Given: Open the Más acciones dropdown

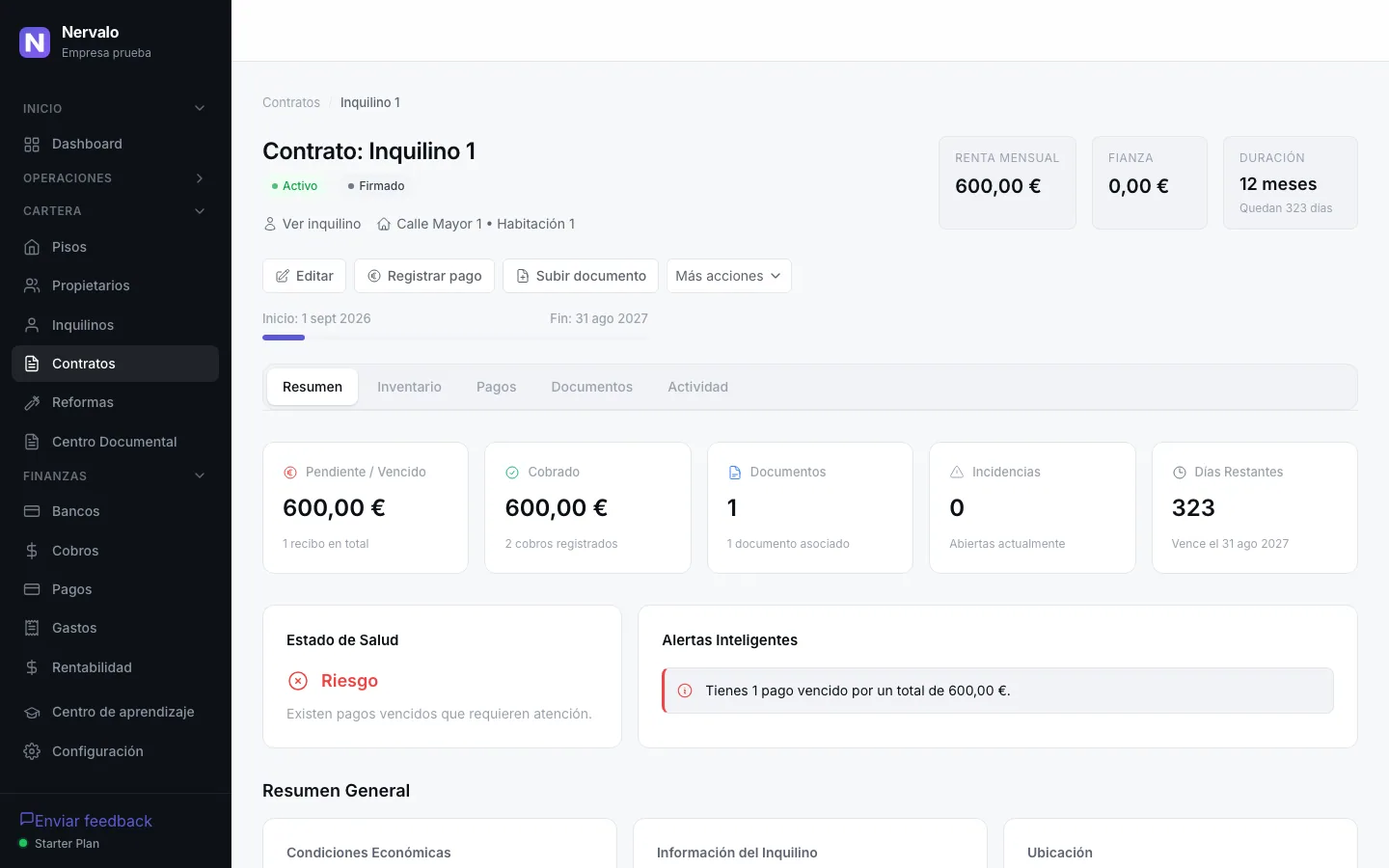Looking at the screenshot, I should 729,276.
